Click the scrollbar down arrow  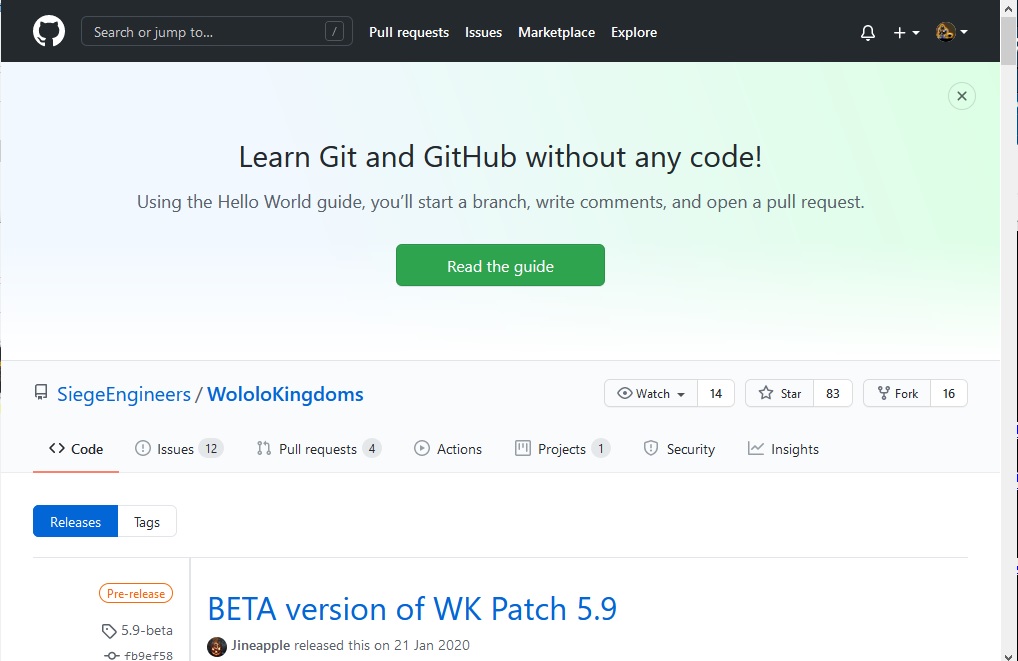(x=1008, y=655)
